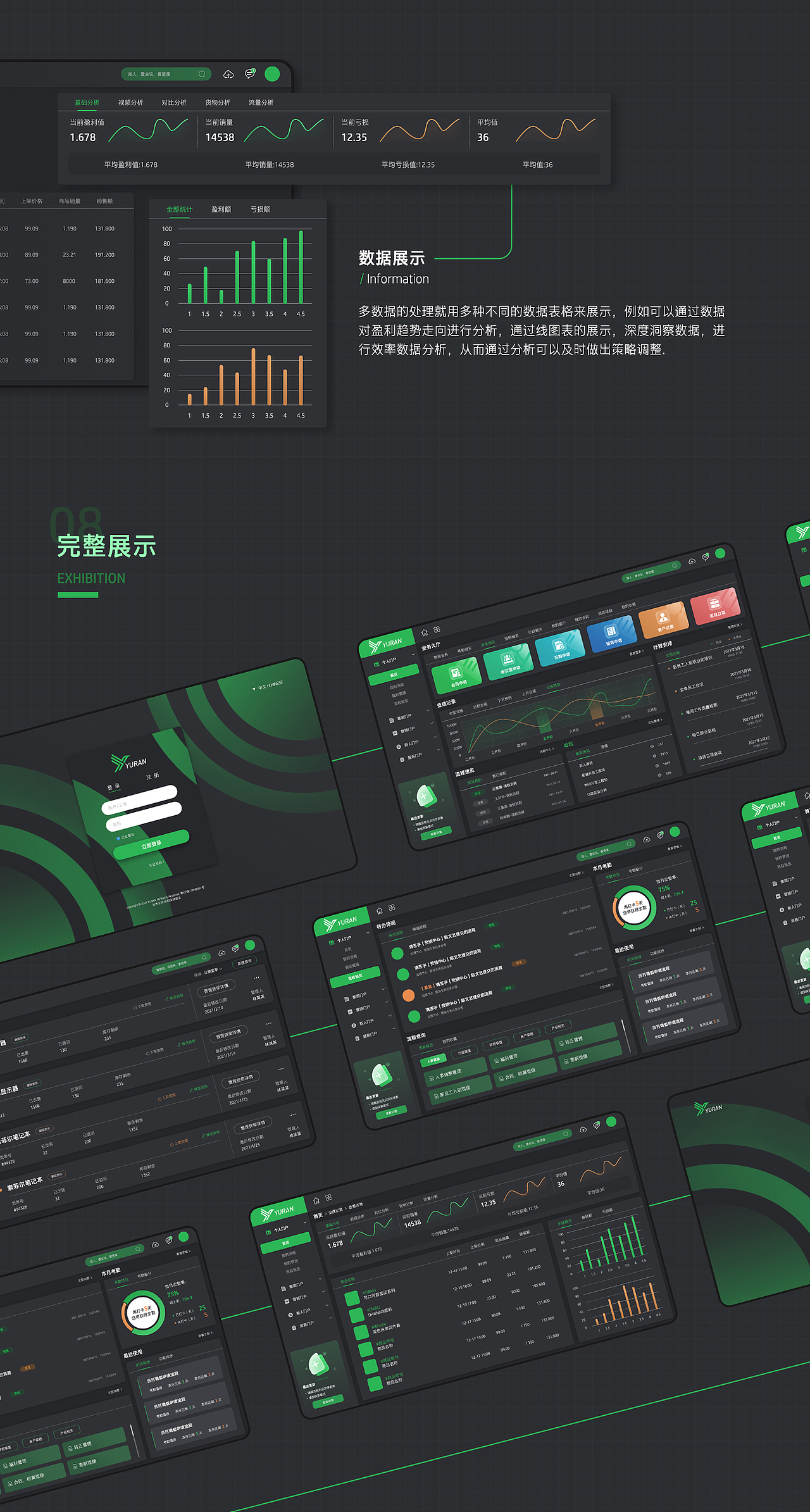Click avatar circle in 业务大厅 dashboard header
The width and height of the screenshot is (810, 1512).
[x=720, y=553]
